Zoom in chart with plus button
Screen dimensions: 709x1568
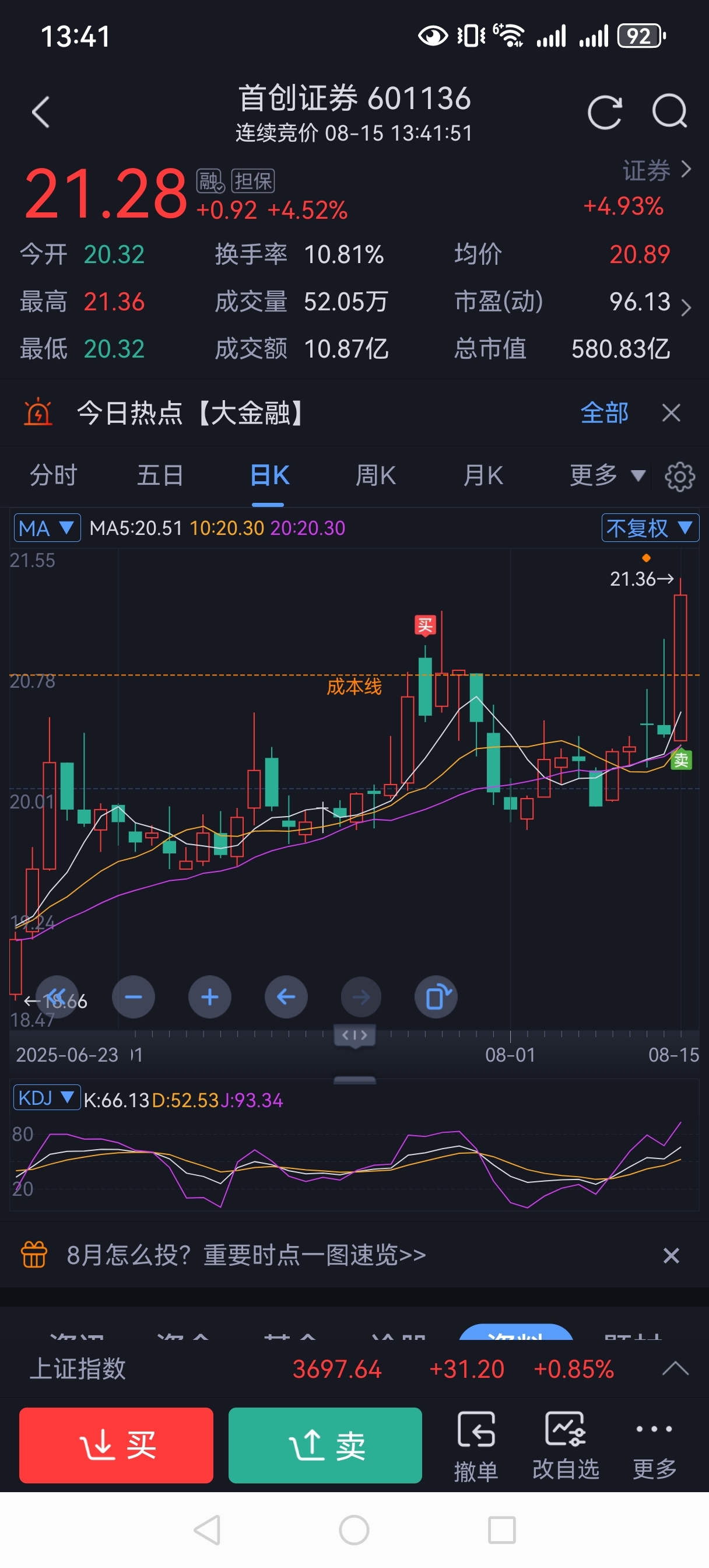[x=209, y=997]
